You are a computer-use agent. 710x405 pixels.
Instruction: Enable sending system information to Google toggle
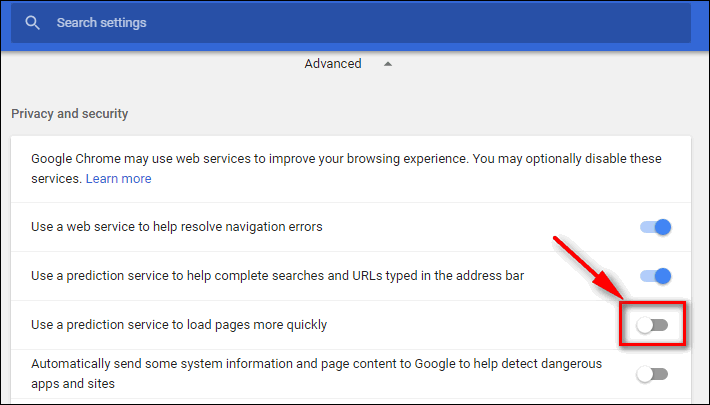pyautogui.click(x=652, y=374)
